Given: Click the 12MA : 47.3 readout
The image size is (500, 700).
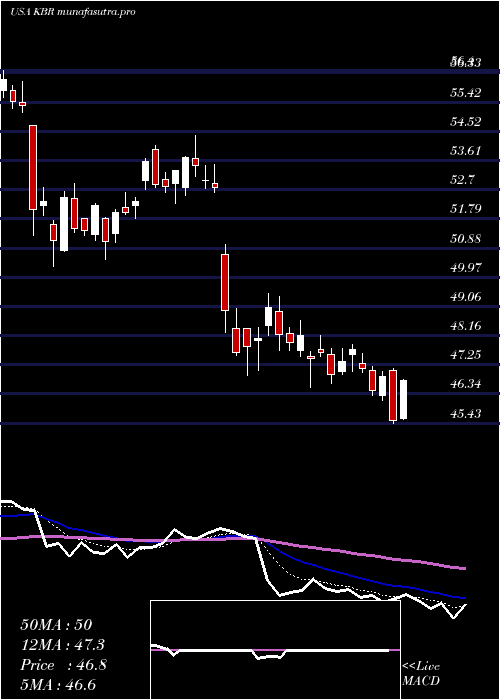Looking at the screenshot, I should [x=63, y=645].
